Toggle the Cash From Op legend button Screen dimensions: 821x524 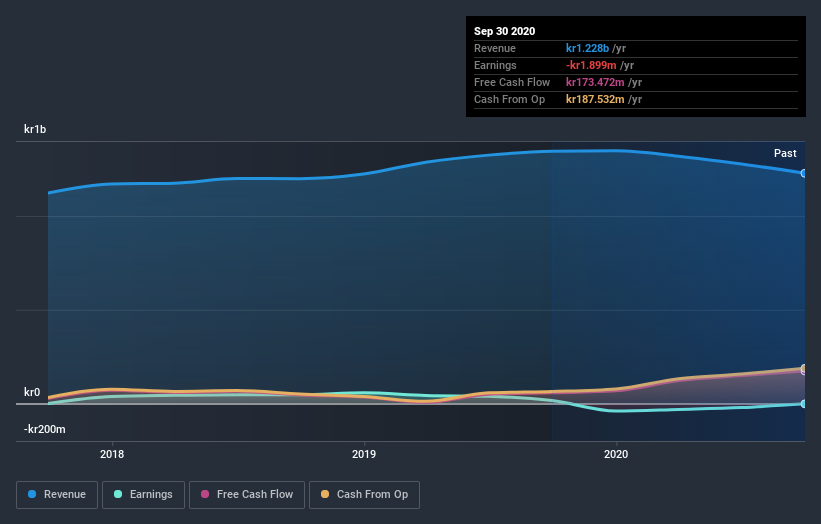(x=364, y=495)
